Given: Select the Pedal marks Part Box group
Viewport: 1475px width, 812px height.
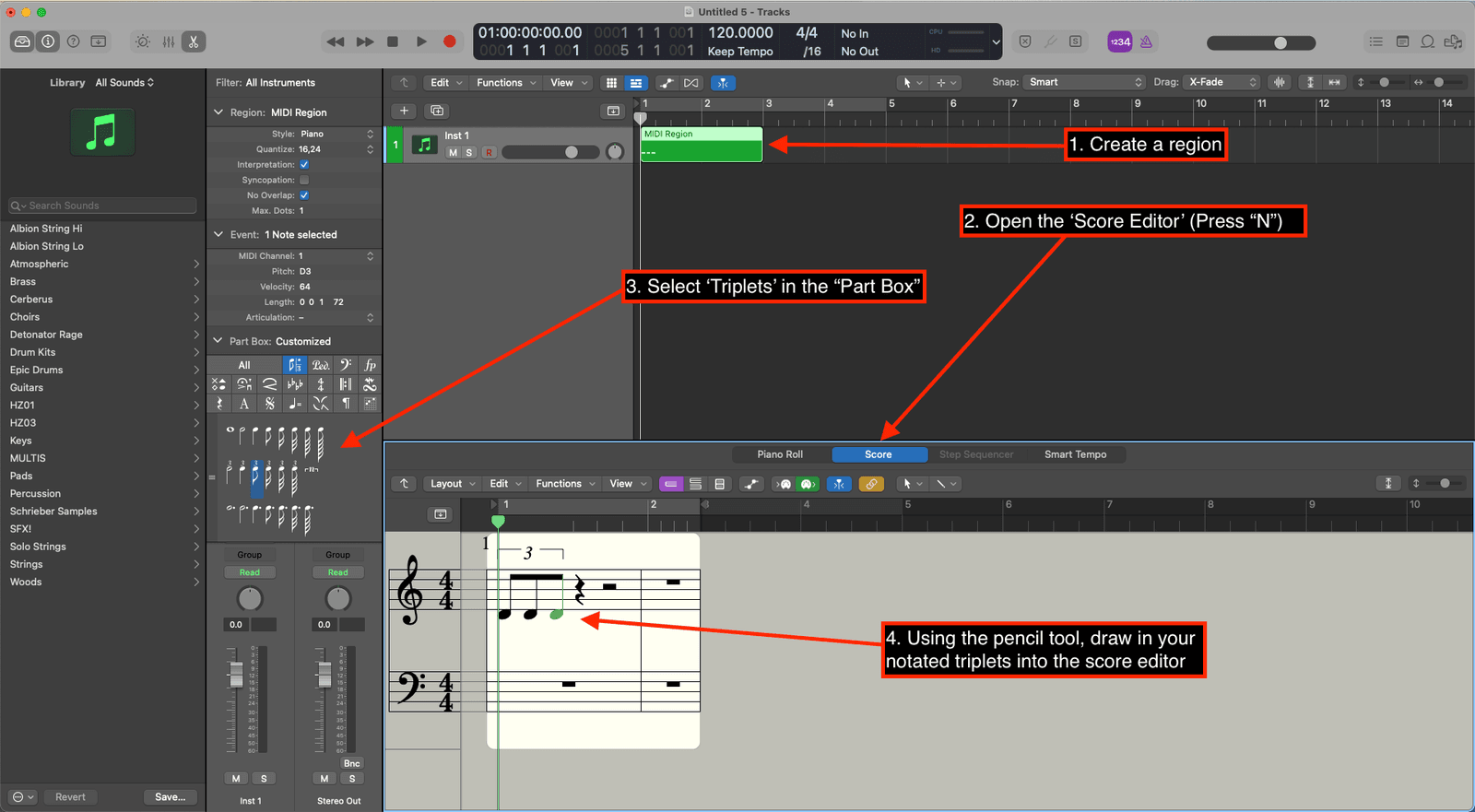Looking at the screenshot, I should click(x=320, y=365).
